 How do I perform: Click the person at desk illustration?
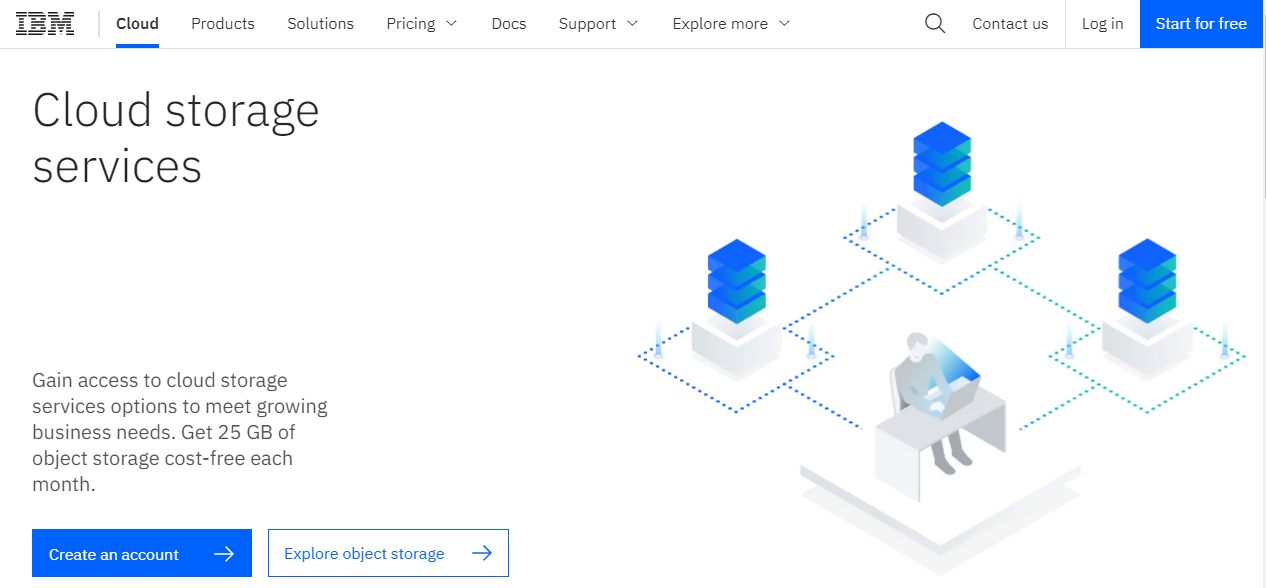930,400
